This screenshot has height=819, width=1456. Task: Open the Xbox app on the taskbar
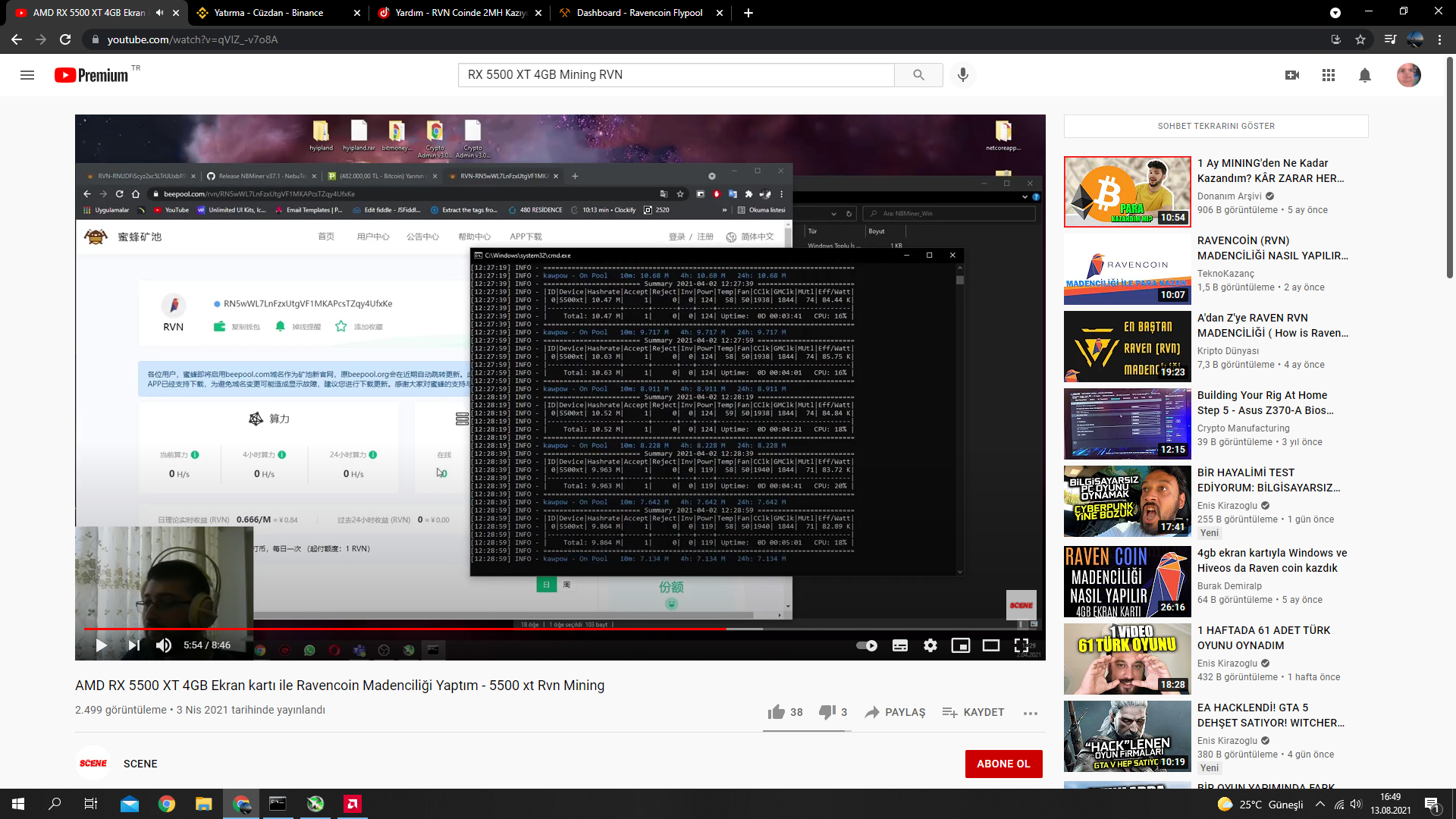click(315, 804)
